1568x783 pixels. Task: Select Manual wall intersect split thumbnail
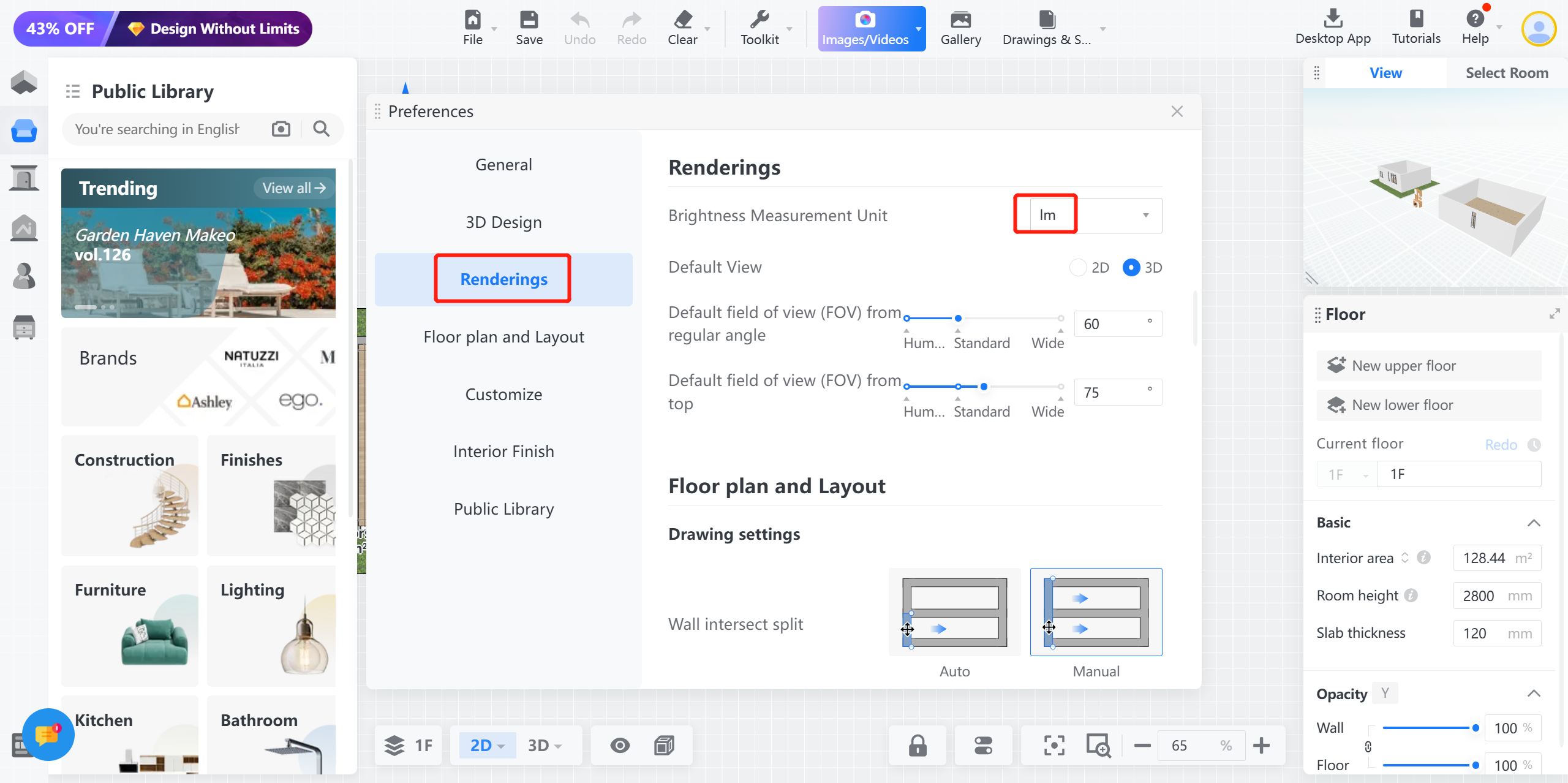coord(1096,612)
